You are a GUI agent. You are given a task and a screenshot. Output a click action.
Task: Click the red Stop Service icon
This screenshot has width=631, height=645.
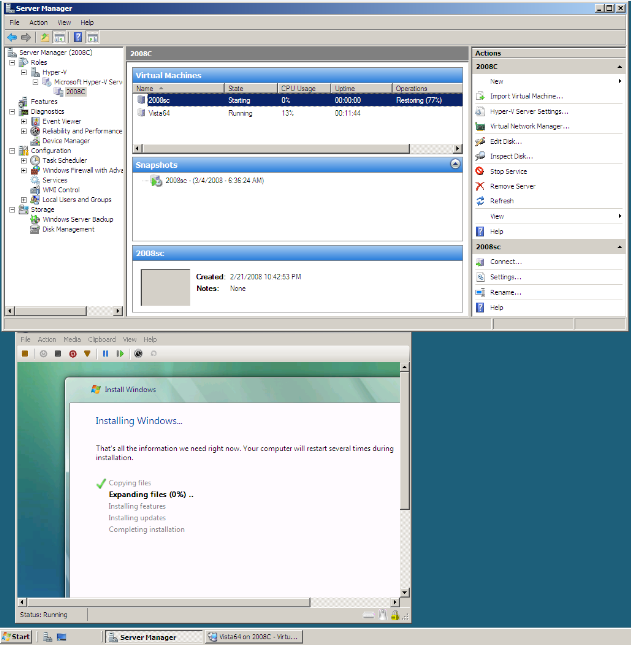[x=480, y=171]
